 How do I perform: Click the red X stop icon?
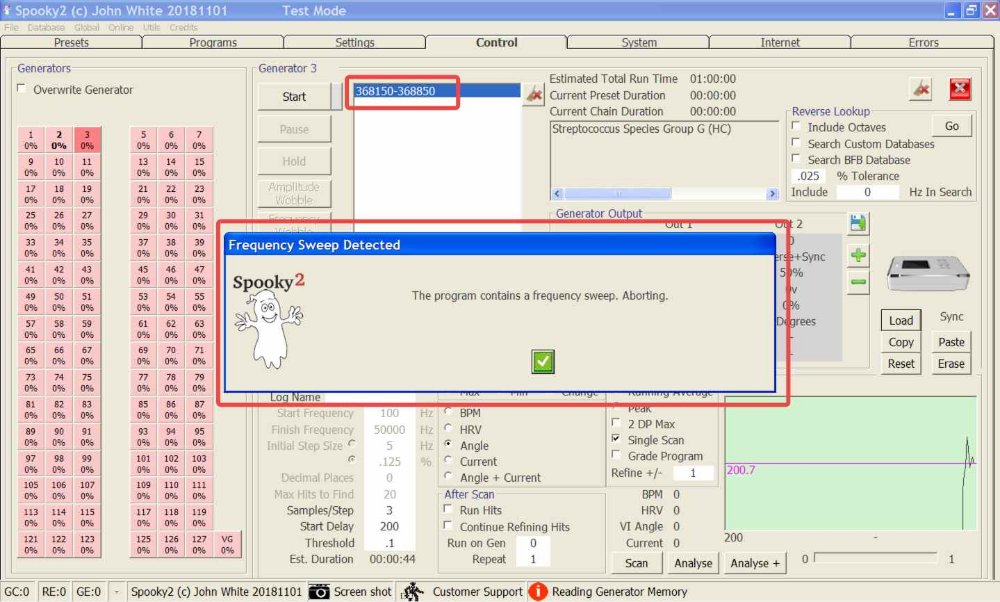959,89
